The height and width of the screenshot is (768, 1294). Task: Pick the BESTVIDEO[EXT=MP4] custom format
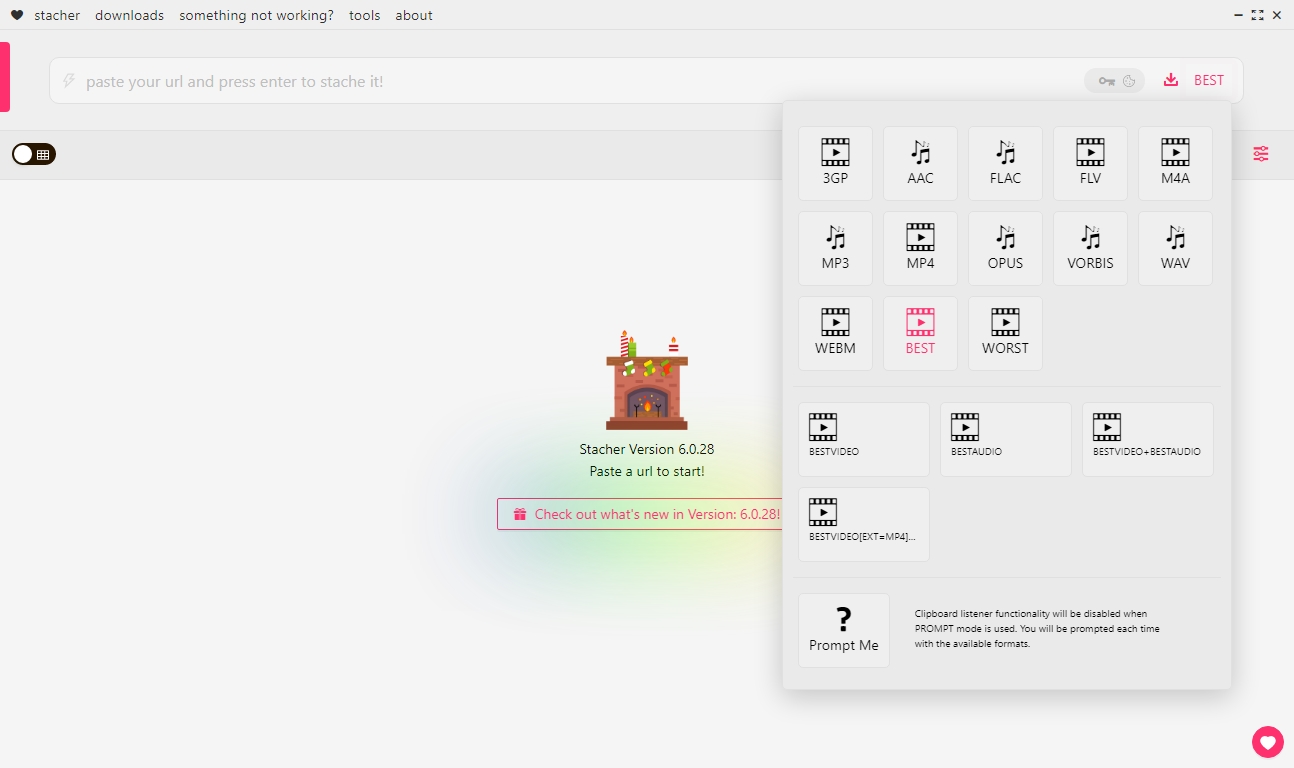coord(864,524)
